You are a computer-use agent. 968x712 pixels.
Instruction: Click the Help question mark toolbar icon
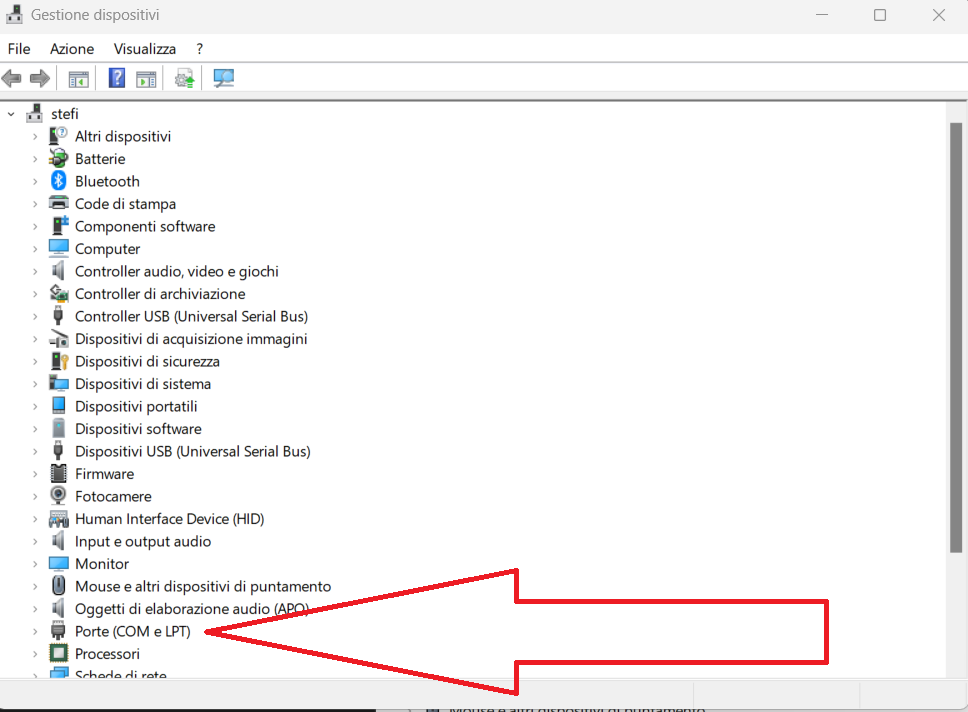[117, 78]
